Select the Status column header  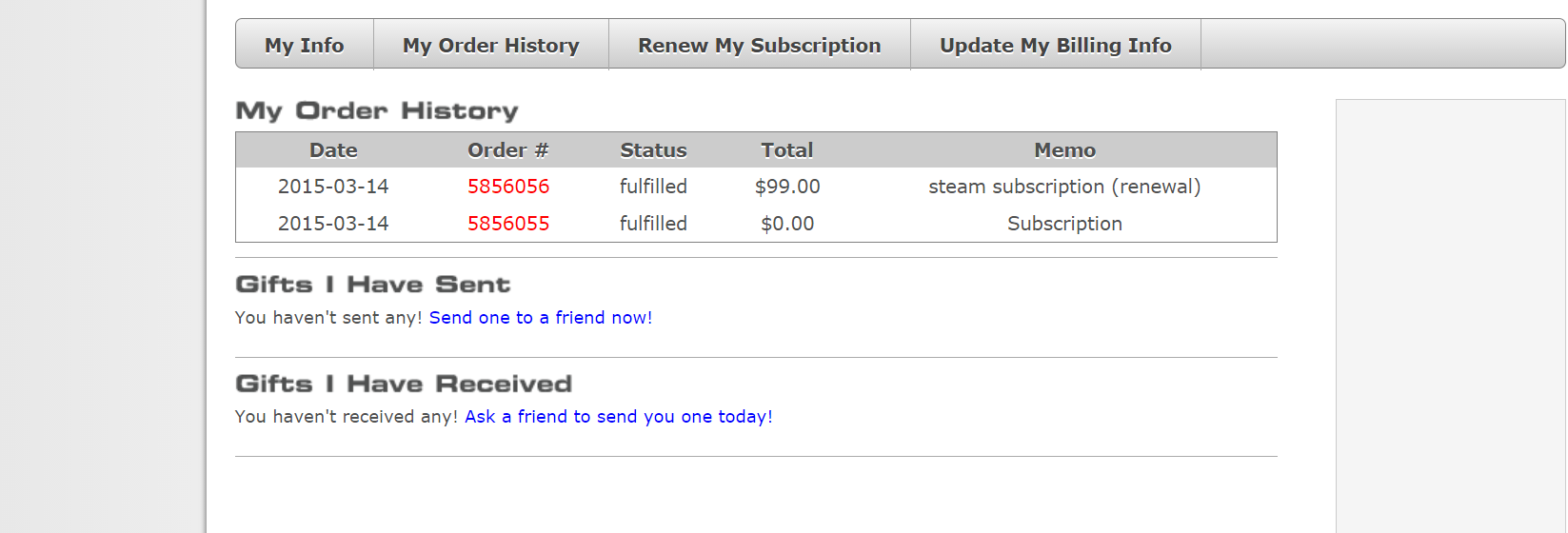pos(653,150)
